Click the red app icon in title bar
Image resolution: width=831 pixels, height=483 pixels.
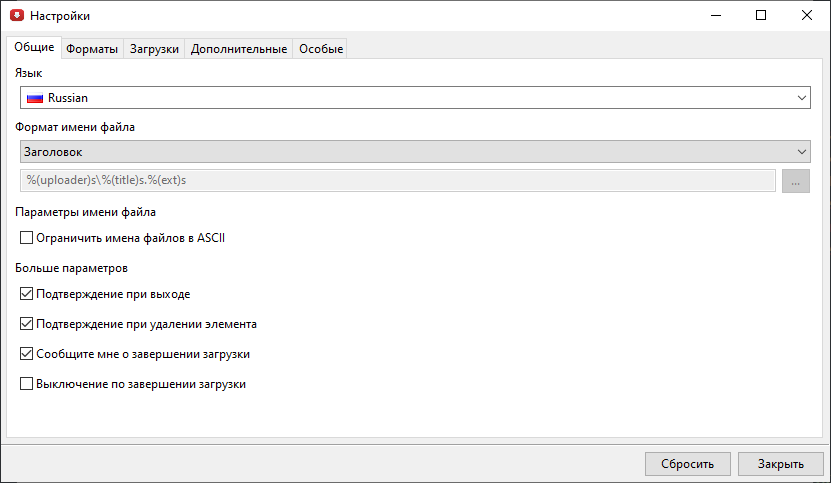(x=16, y=16)
